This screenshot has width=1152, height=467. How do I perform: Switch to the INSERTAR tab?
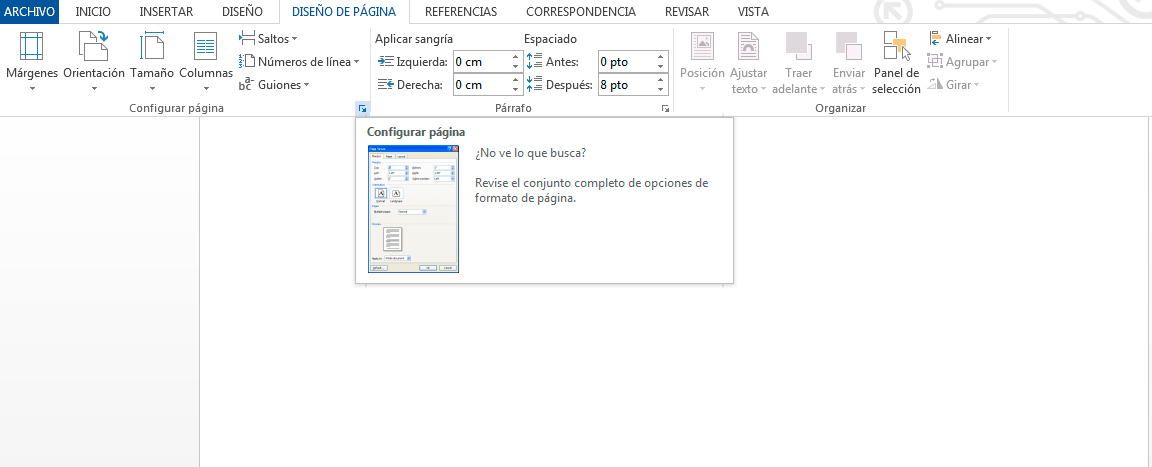166,12
